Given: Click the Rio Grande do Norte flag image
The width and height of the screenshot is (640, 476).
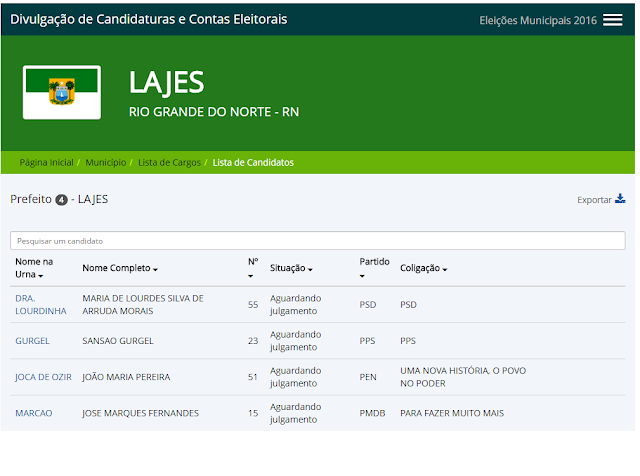Looking at the screenshot, I should click(x=62, y=92).
